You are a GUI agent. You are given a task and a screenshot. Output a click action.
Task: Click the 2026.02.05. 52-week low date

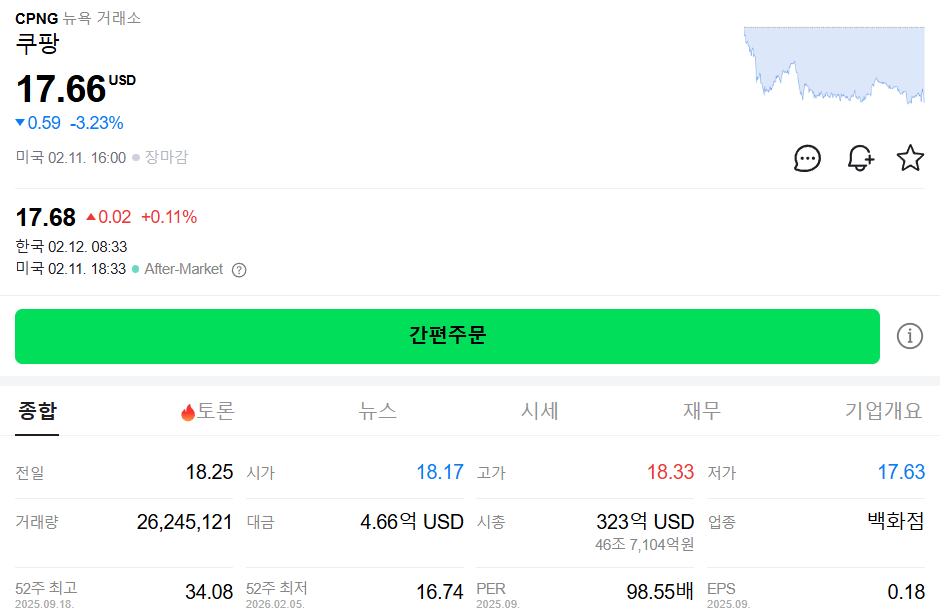pos(275,604)
